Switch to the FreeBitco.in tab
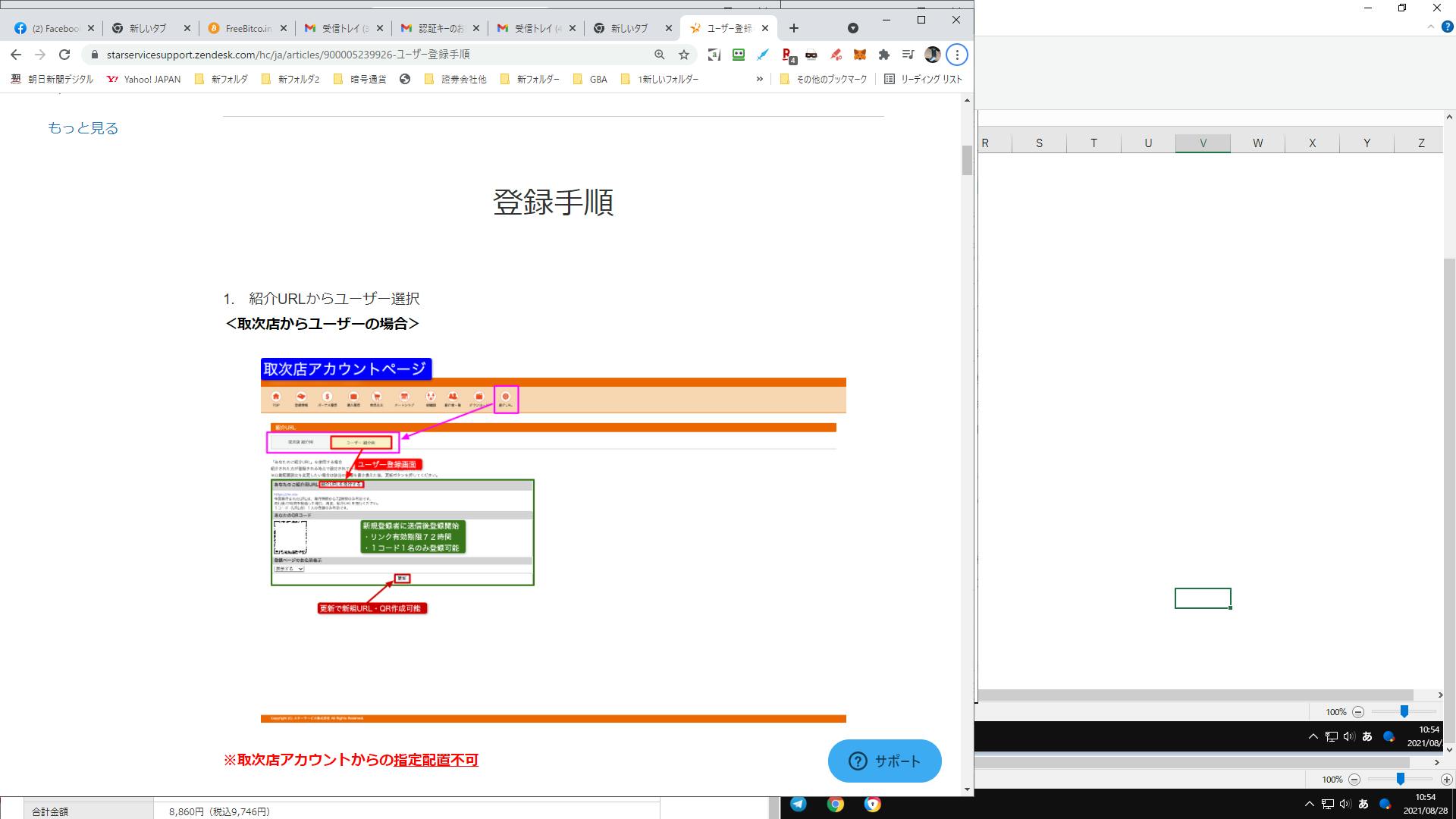The image size is (1456, 819). (248, 28)
